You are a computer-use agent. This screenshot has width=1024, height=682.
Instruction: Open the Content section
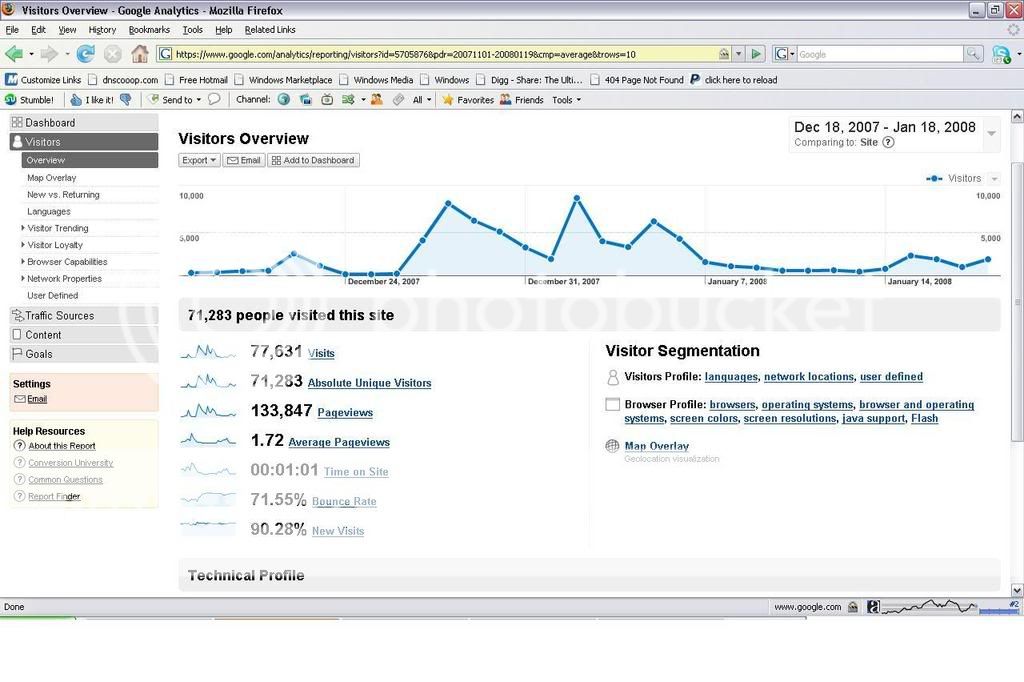coord(84,335)
